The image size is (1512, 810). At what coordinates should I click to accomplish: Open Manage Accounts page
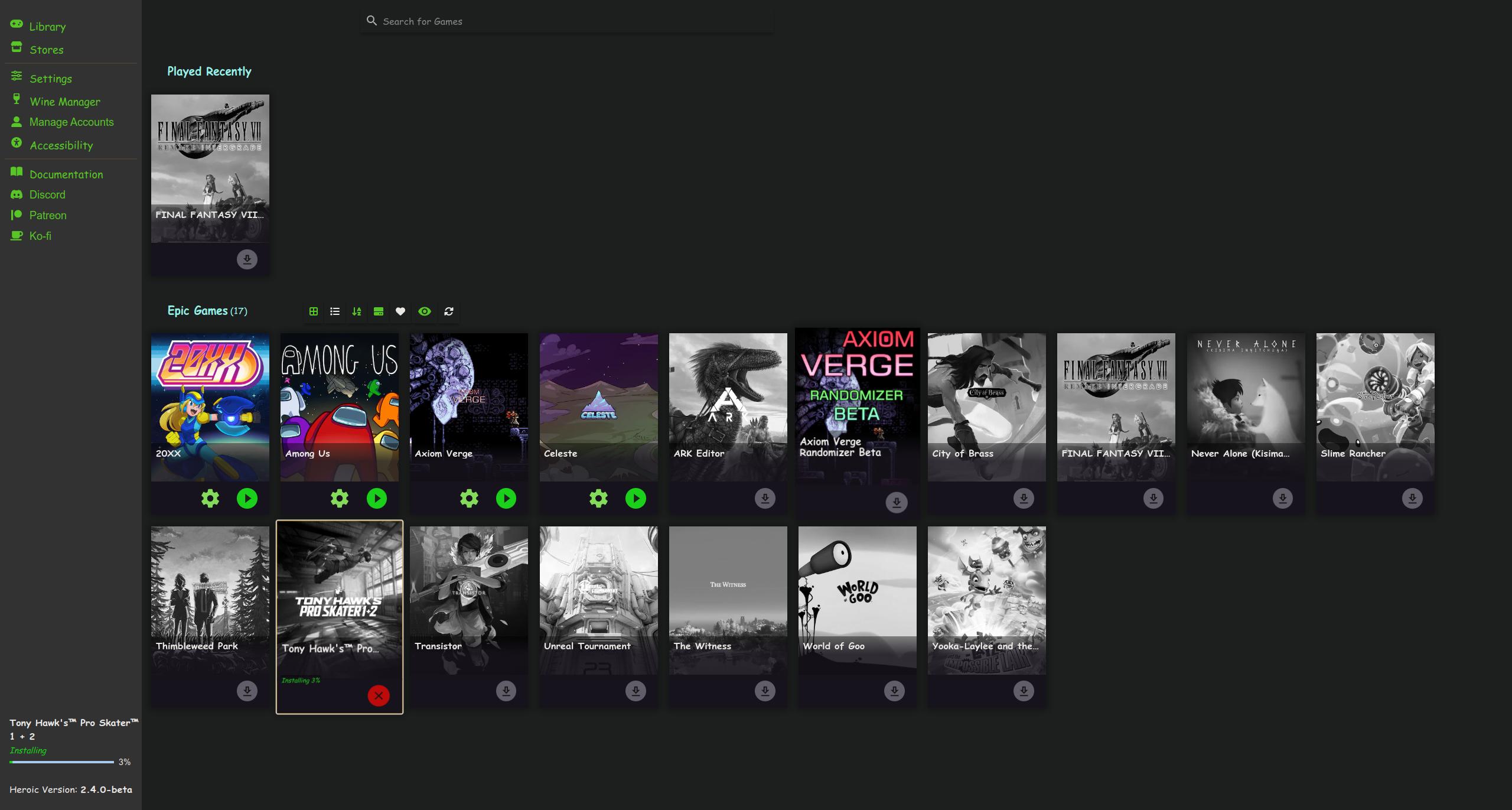(x=62, y=122)
